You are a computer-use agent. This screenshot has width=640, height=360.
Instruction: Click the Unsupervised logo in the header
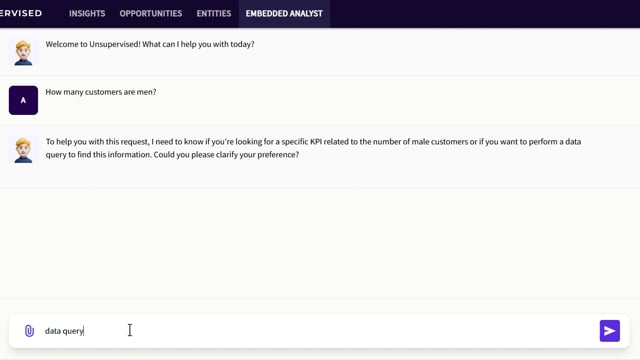pos(21,13)
